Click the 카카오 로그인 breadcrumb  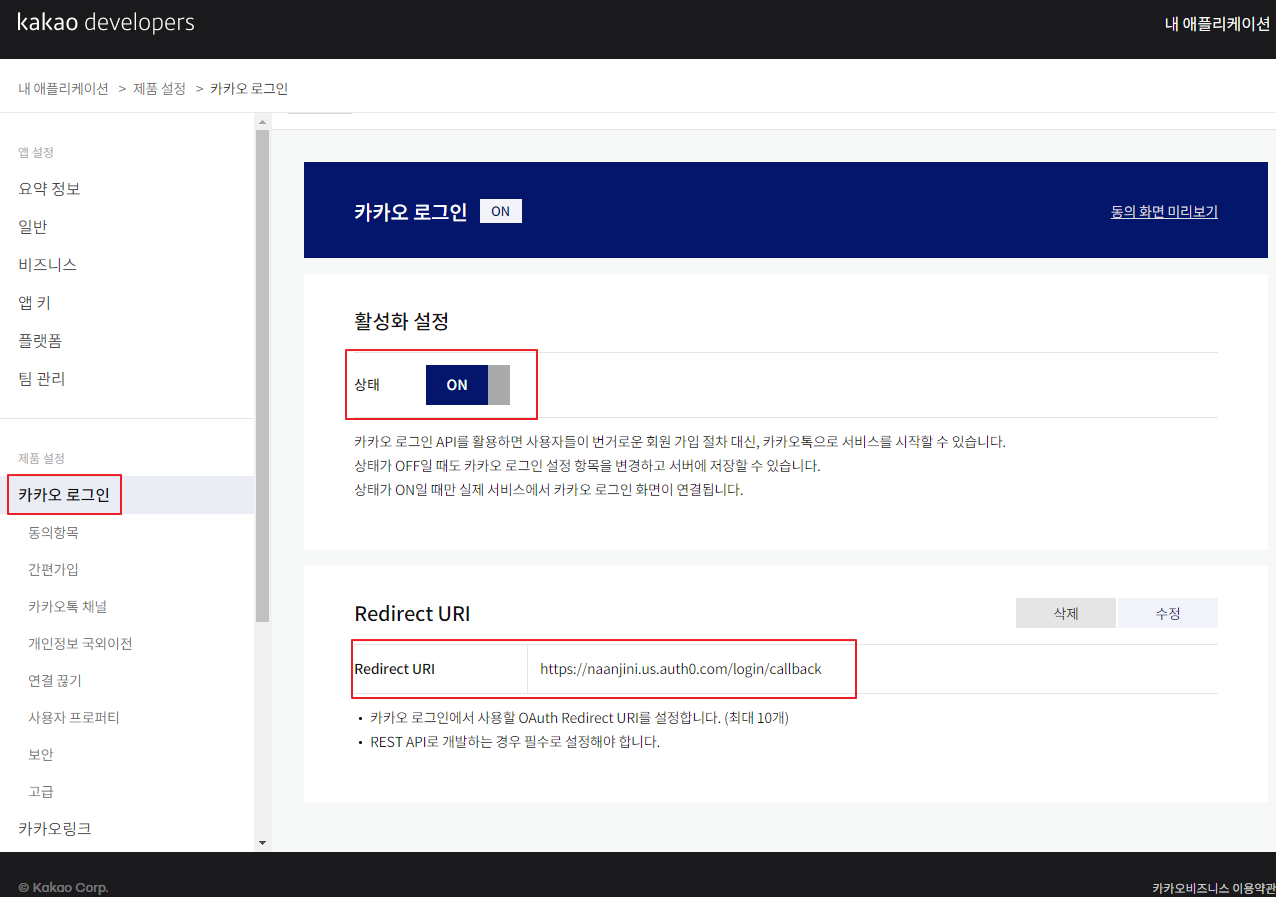click(249, 88)
